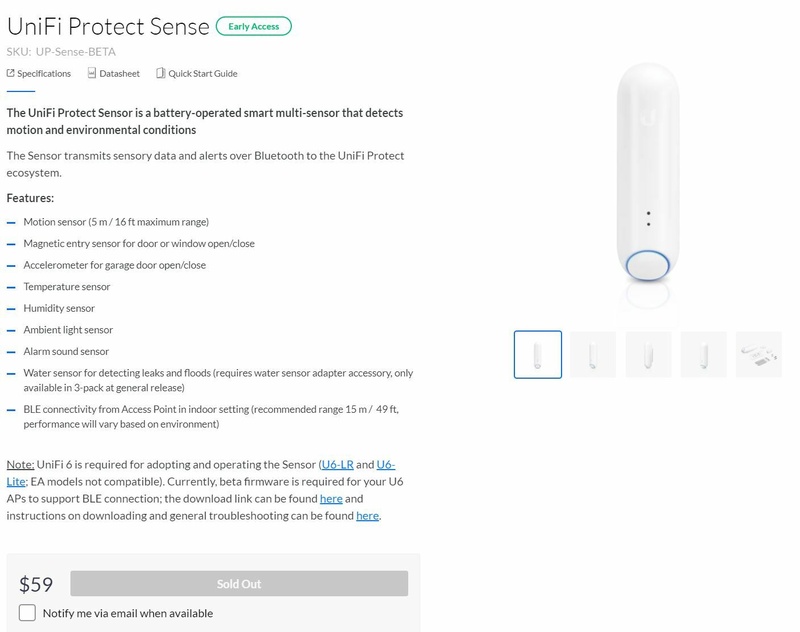Select the second product thumbnail

593,355
